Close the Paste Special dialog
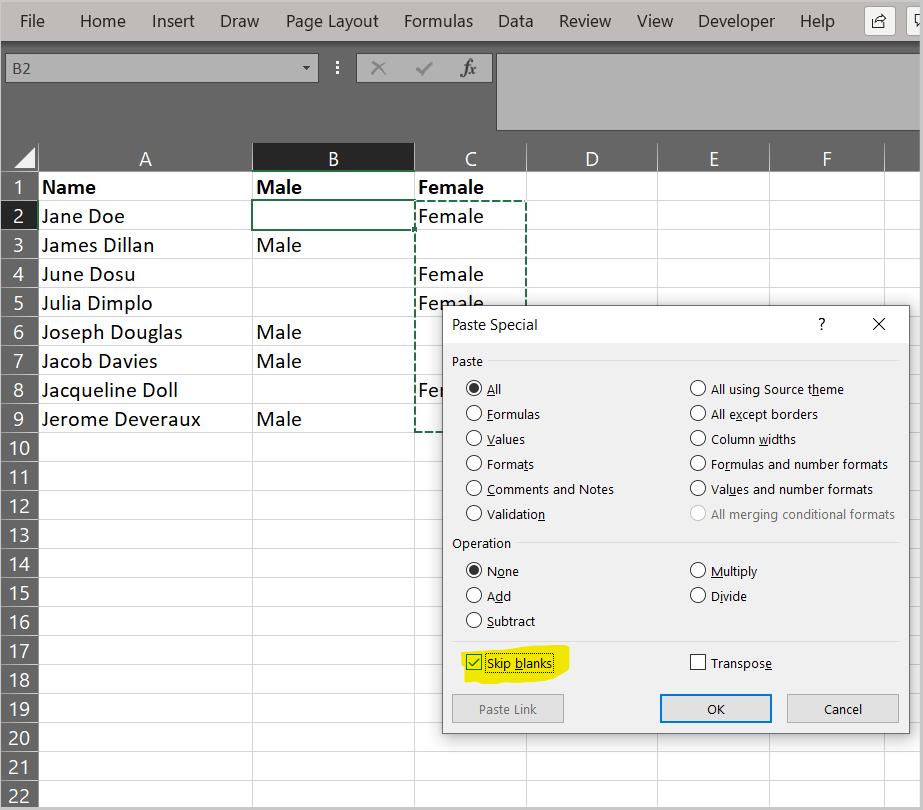The height and width of the screenshot is (810, 923). coord(879,324)
